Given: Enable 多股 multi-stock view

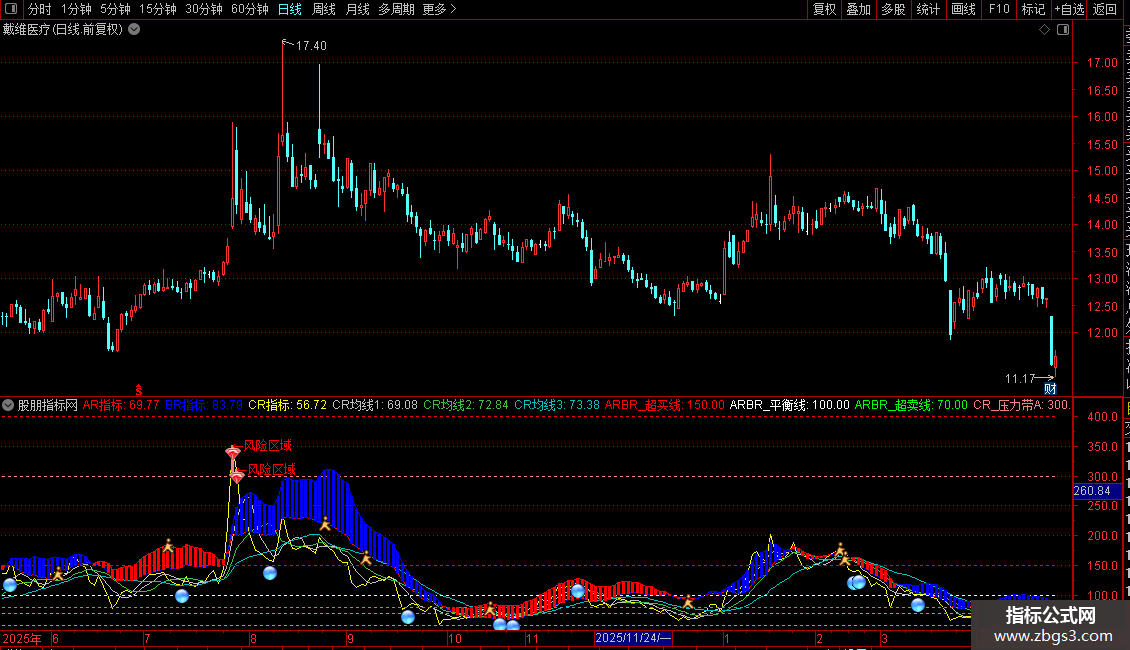Looking at the screenshot, I should pos(893,9).
